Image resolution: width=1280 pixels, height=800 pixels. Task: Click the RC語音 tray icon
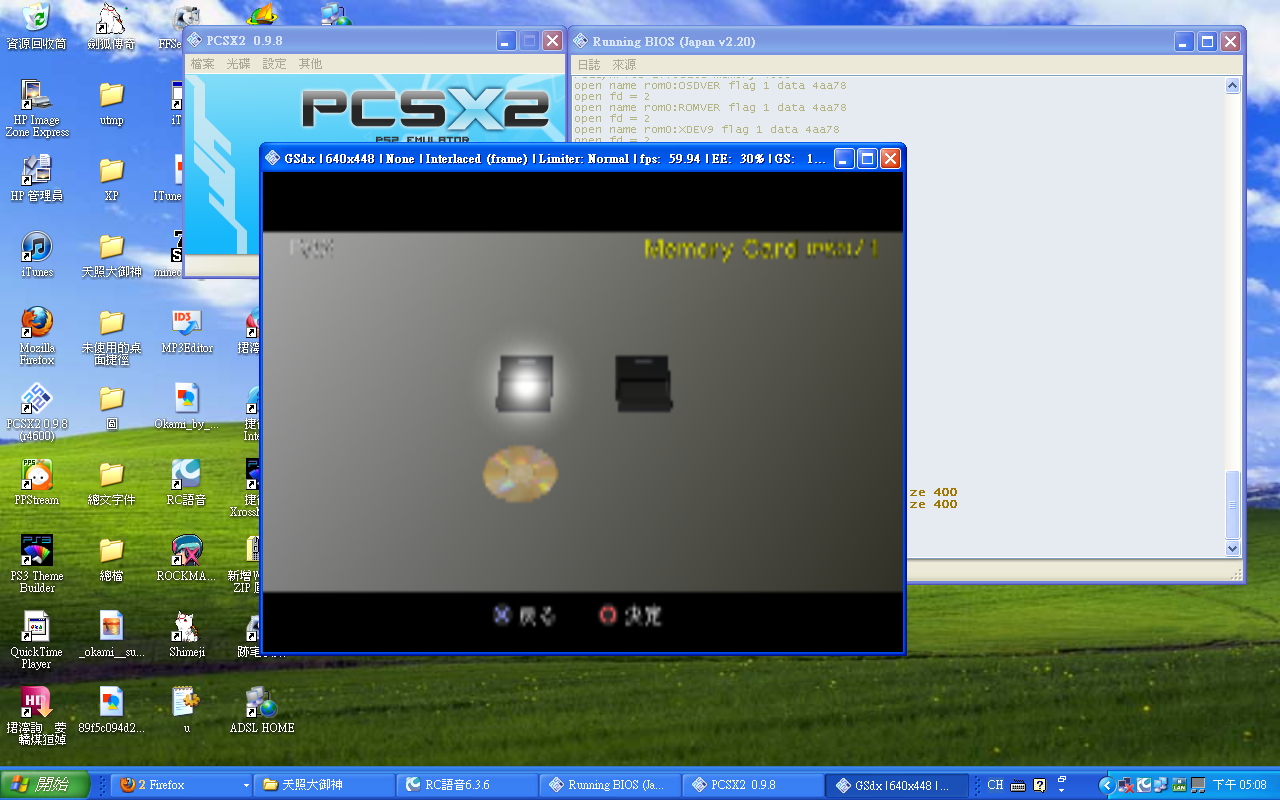click(x=1143, y=785)
